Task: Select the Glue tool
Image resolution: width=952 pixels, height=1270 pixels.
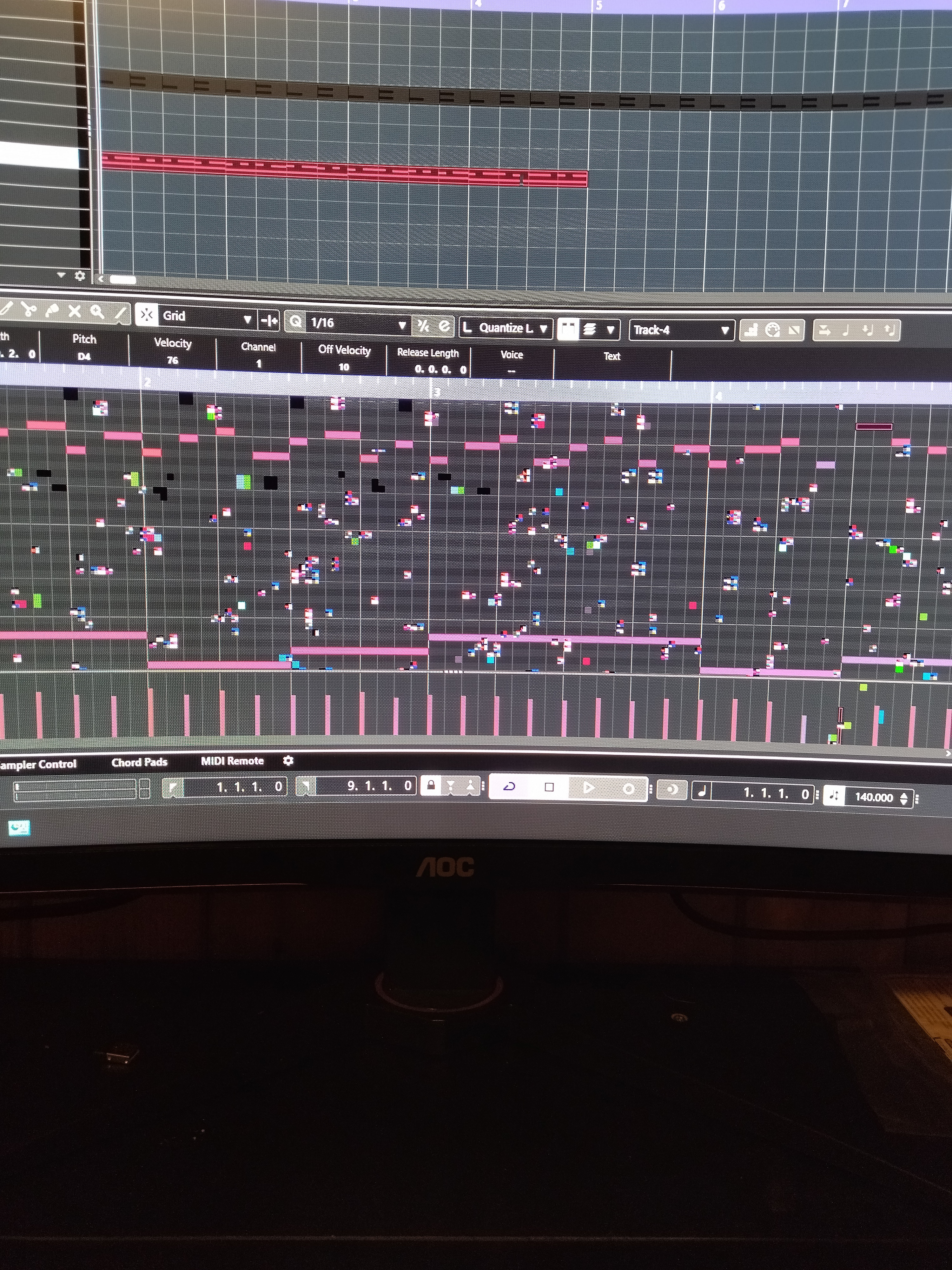Action: click(x=52, y=311)
